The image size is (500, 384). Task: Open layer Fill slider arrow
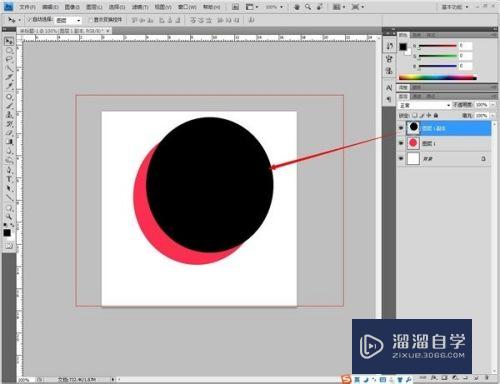(x=493, y=115)
